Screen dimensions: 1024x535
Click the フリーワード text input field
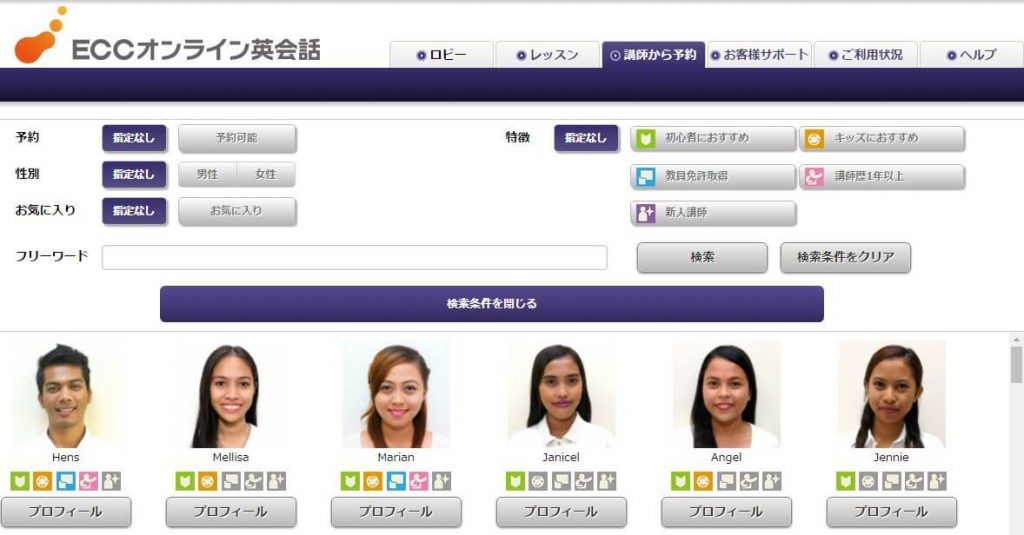354,257
